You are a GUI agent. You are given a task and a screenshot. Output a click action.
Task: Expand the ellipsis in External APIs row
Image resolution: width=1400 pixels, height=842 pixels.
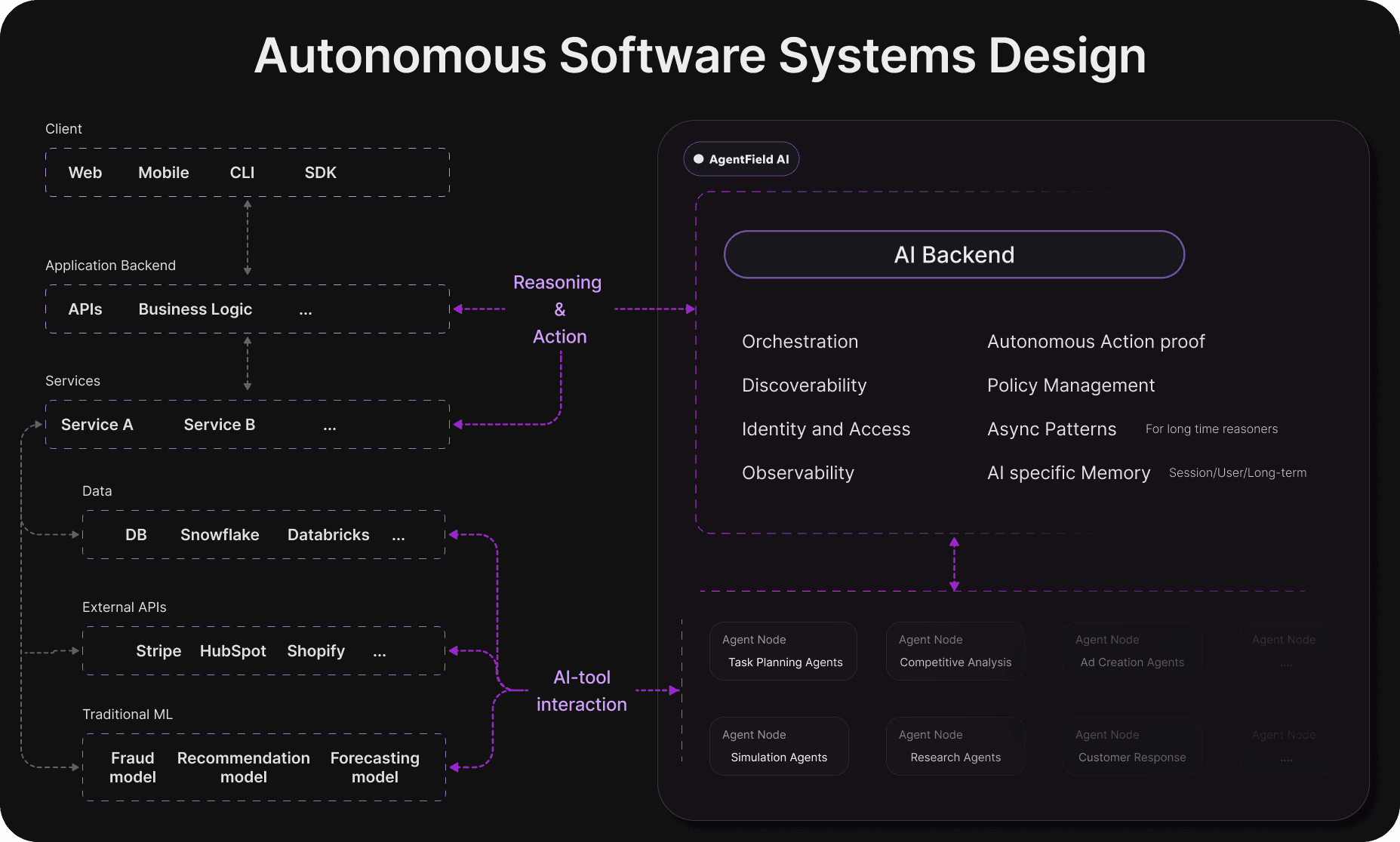pos(380,650)
